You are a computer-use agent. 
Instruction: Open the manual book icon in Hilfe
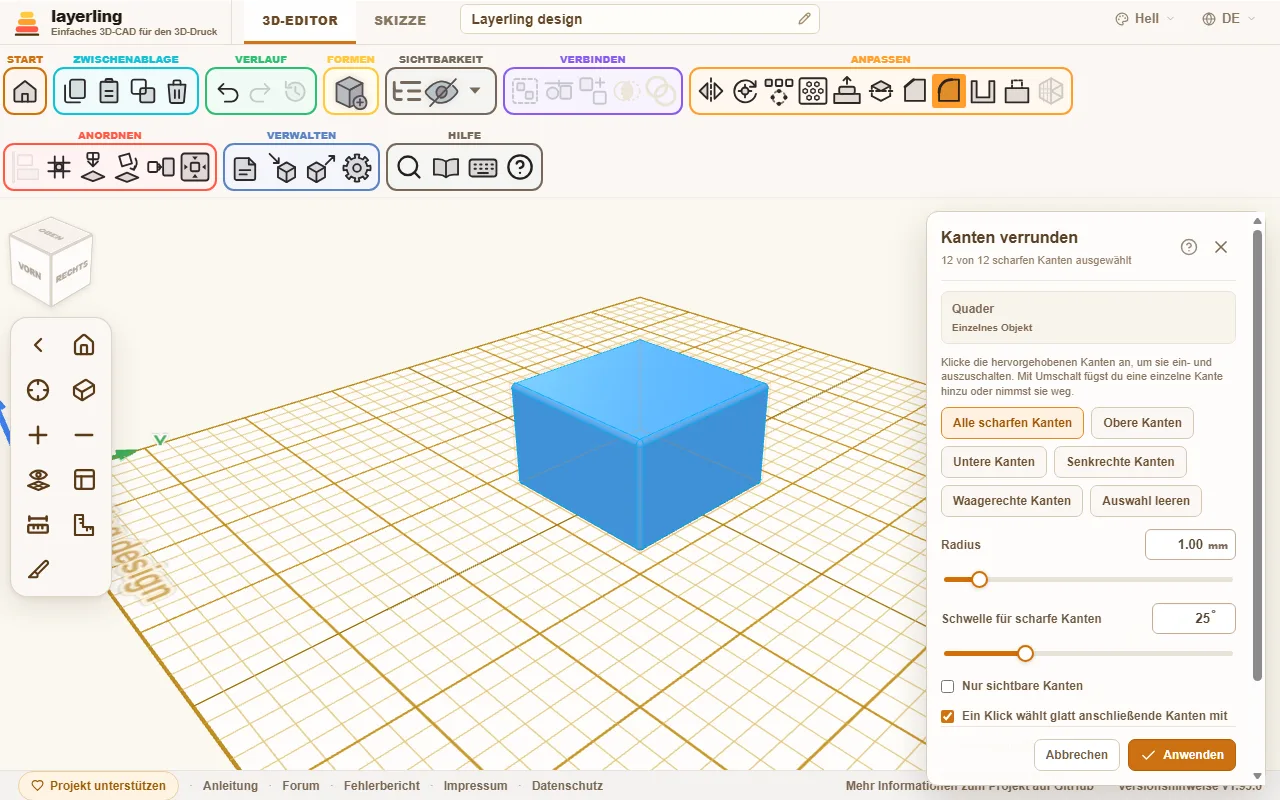[446, 167]
